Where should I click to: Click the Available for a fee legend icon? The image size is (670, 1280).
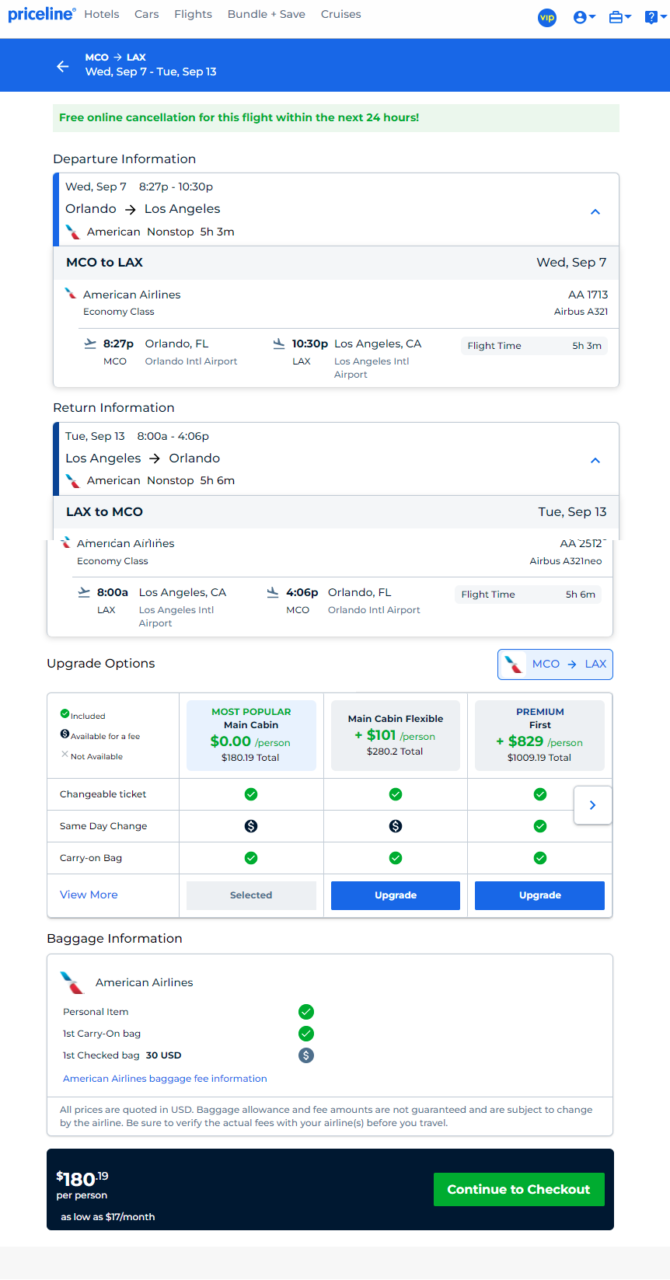click(x=65, y=735)
